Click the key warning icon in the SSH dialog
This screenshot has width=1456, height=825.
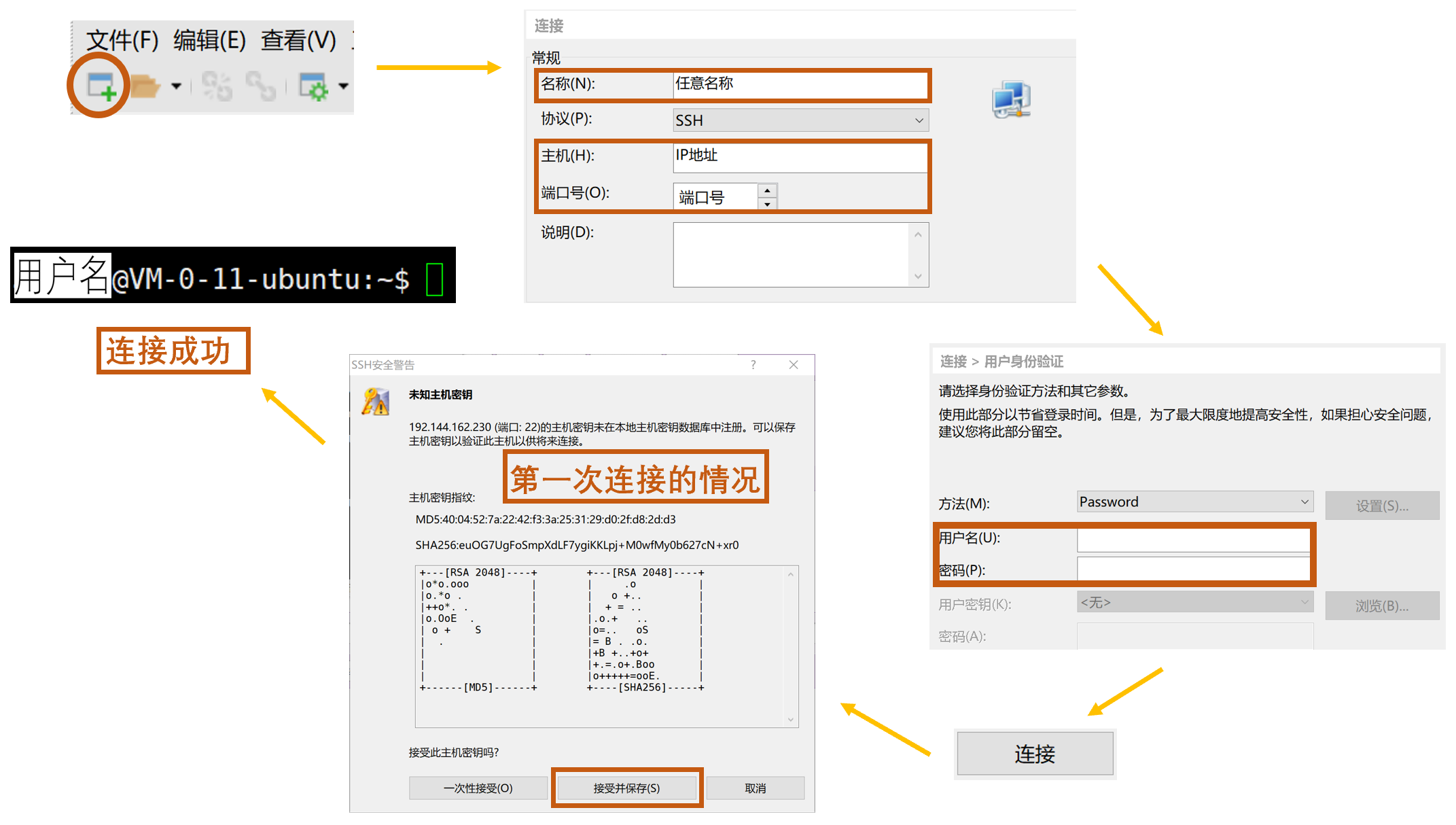click(x=375, y=402)
